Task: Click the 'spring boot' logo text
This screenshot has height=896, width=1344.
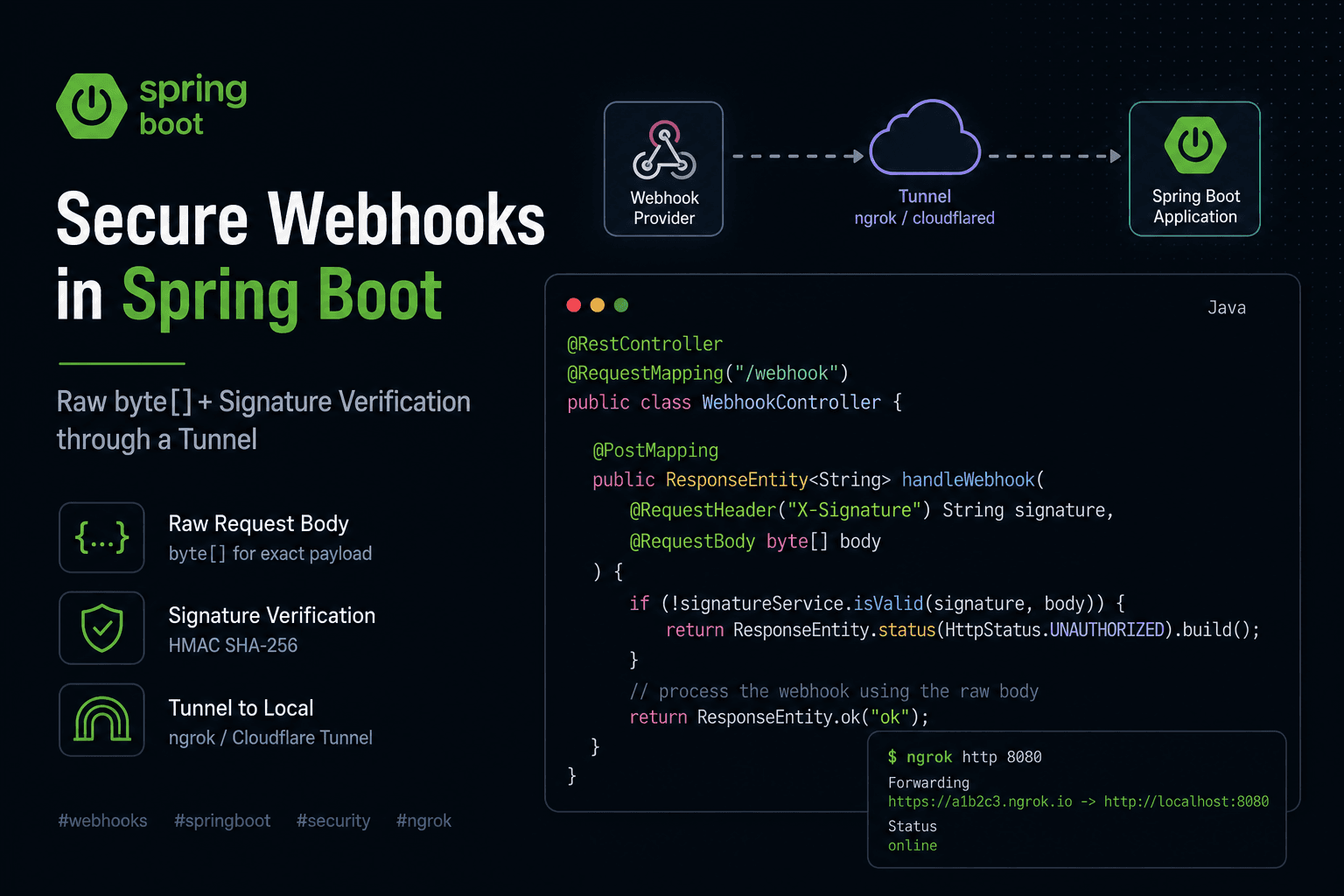Action: 193,106
